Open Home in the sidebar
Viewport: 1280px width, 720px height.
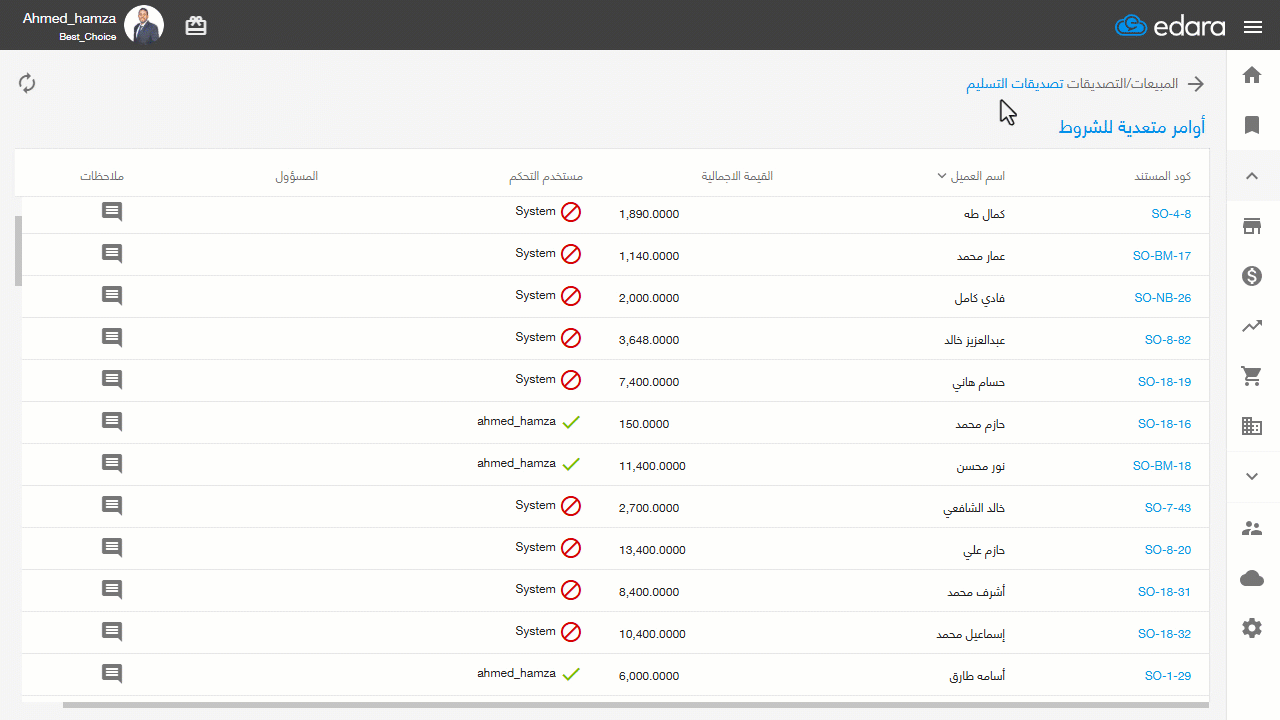(x=1252, y=75)
